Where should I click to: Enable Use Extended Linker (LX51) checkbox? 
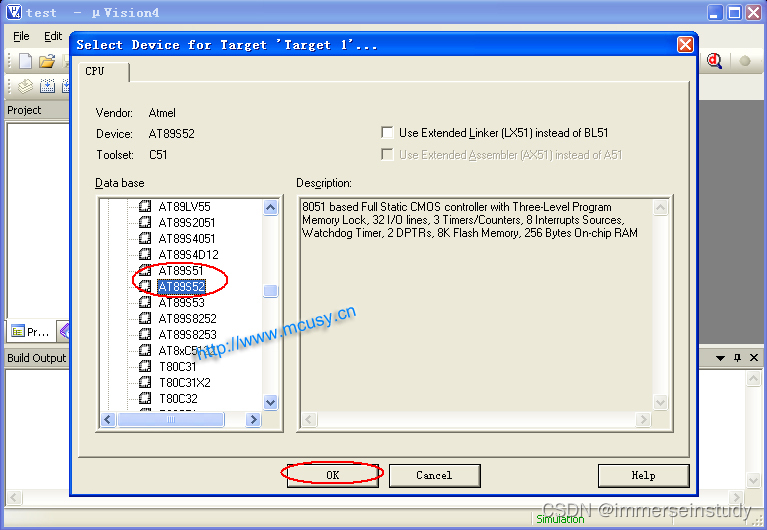point(387,133)
